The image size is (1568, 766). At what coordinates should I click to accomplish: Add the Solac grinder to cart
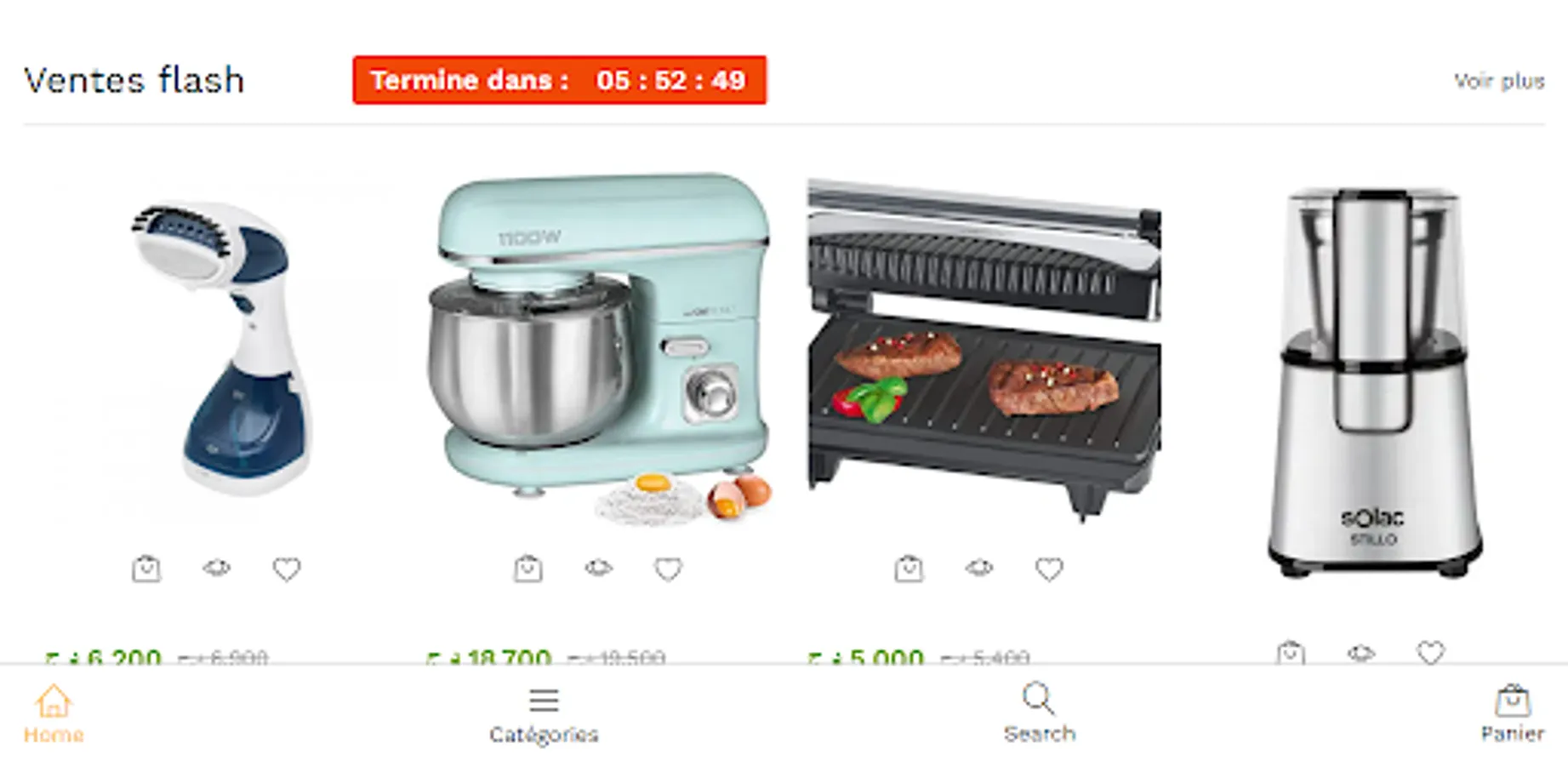[1291, 652]
